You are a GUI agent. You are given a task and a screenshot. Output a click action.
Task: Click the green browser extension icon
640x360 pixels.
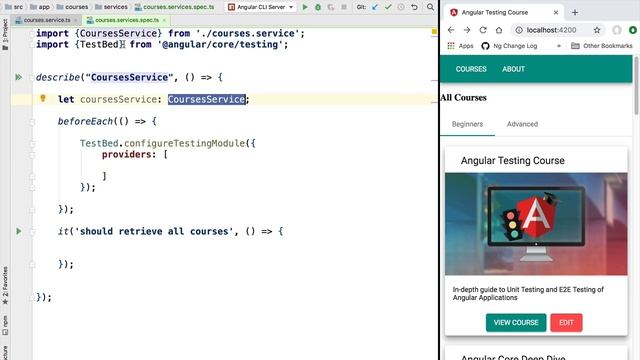point(633,30)
